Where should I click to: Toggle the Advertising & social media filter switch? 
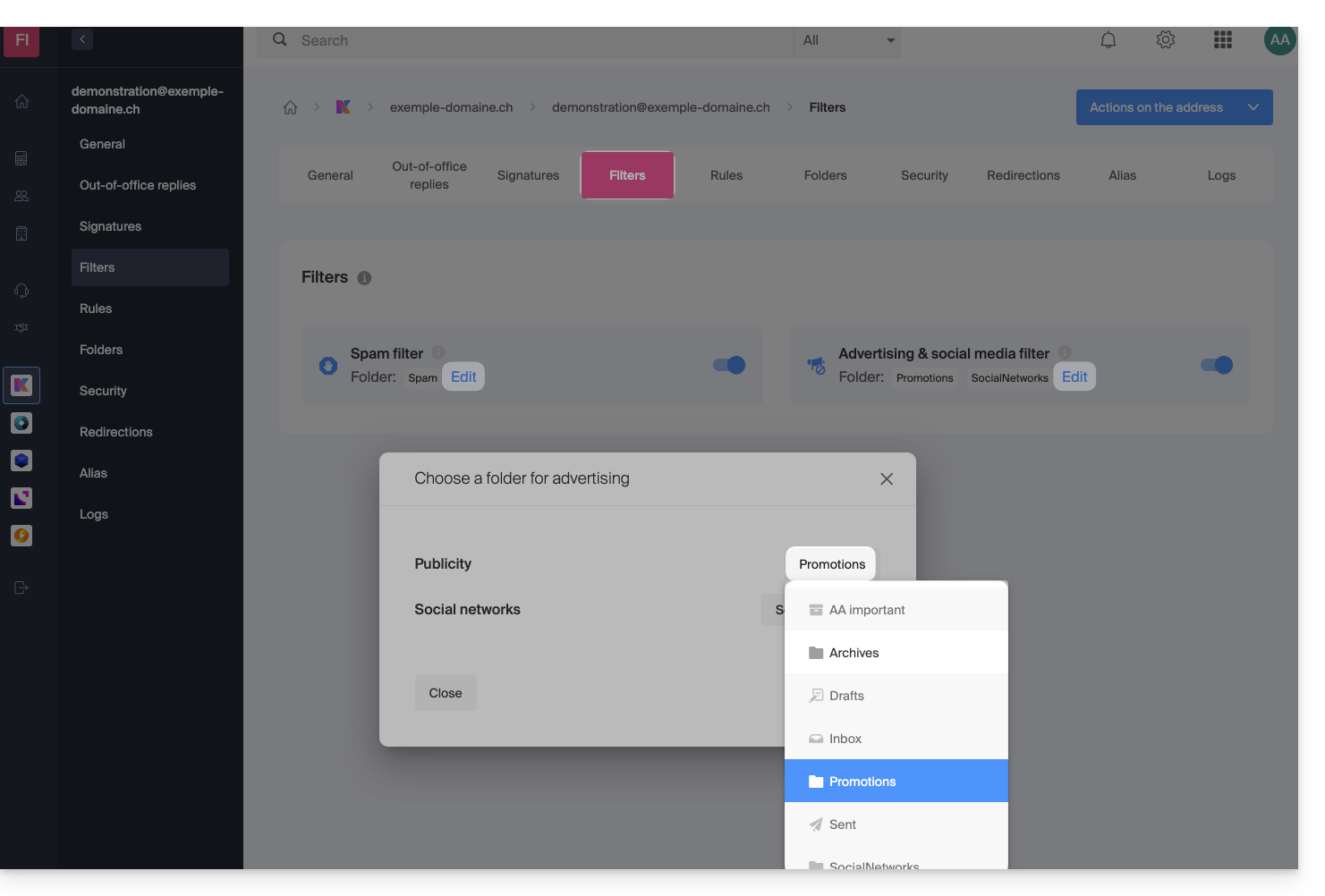coord(1216,365)
